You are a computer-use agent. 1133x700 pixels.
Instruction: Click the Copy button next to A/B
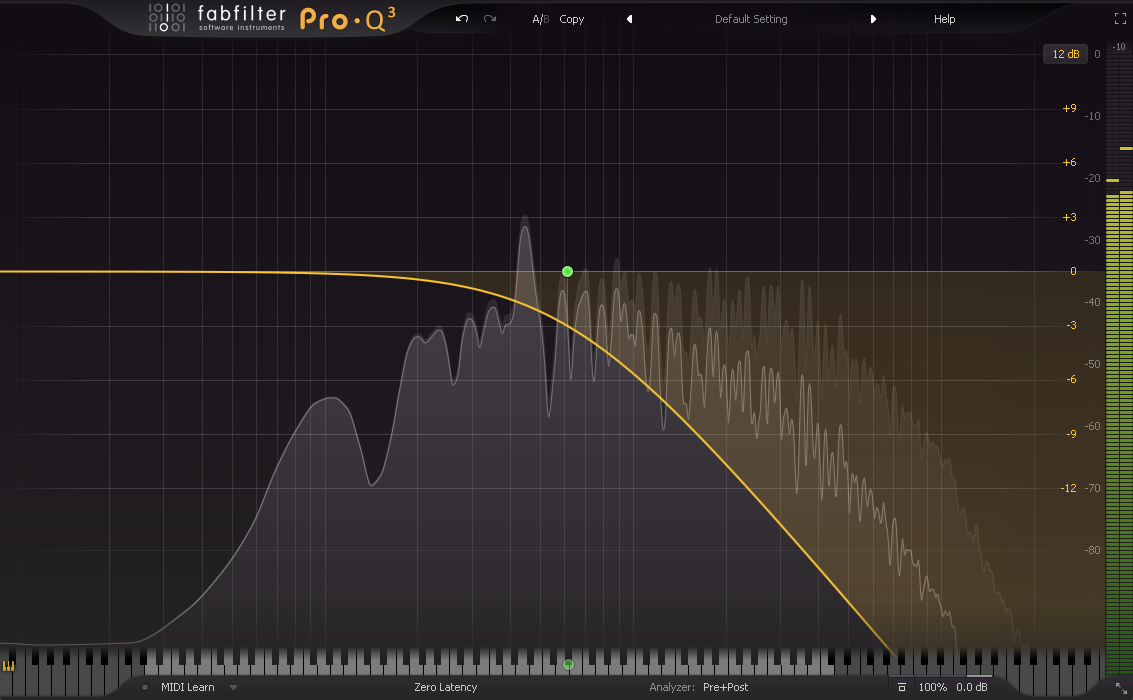point(572,20)
